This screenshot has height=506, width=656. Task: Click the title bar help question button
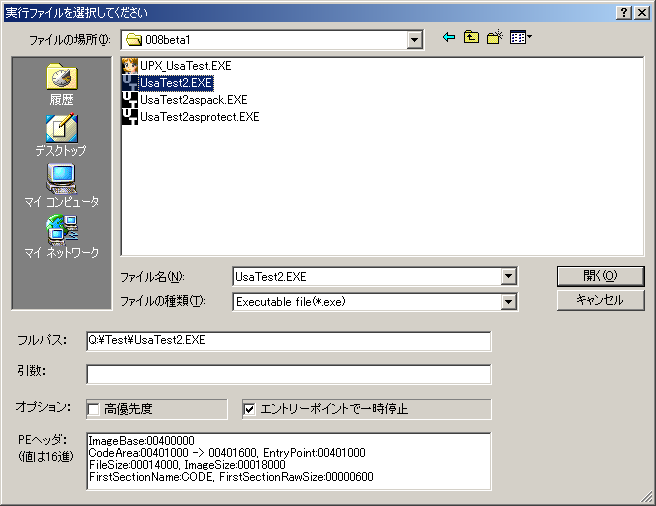click(x=623, y=11)
